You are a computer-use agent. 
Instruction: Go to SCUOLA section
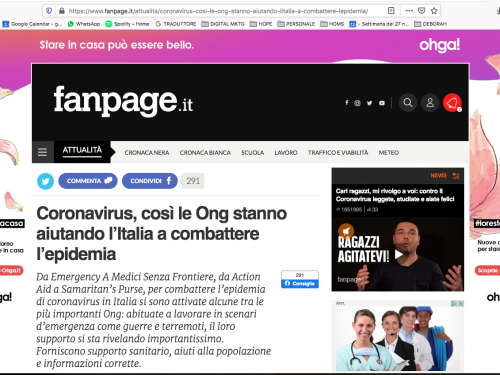252,152
